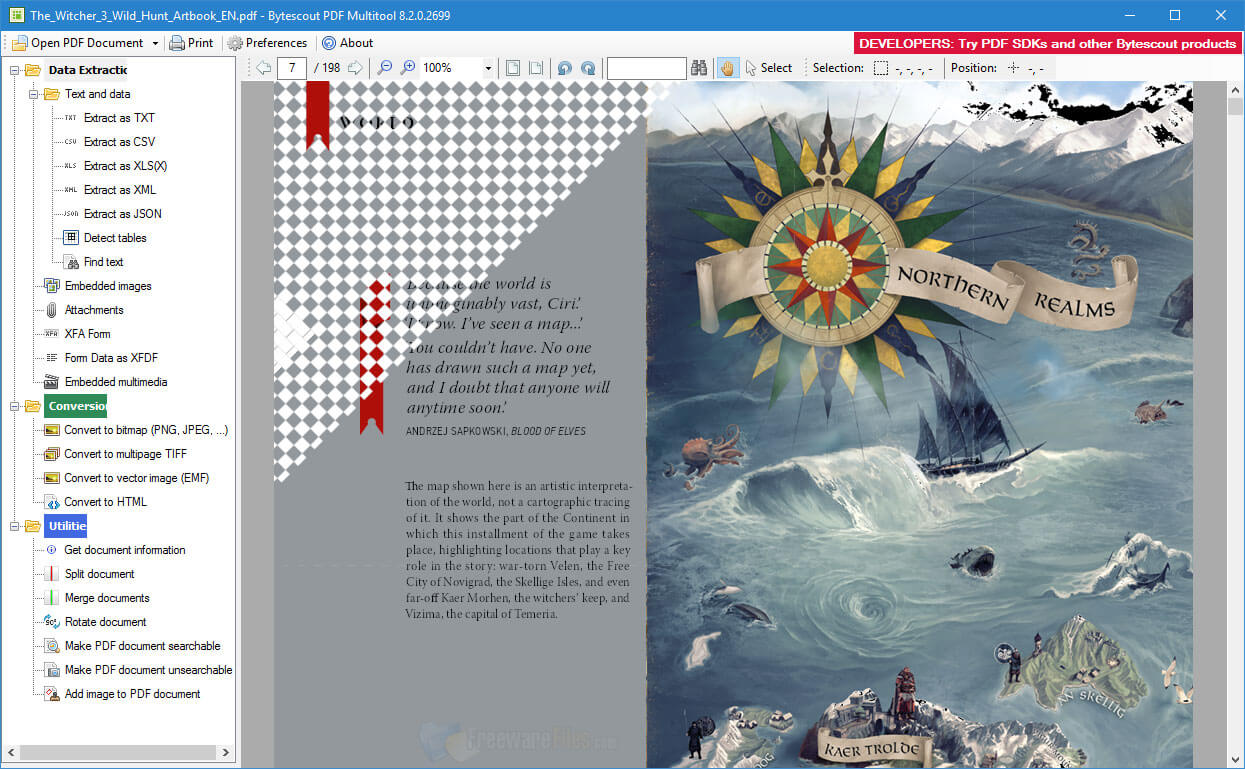Open the 100% zoom level dropdown
This screenshot has width=1245, height=769.
pyautogui.click(x=488, y=68)
